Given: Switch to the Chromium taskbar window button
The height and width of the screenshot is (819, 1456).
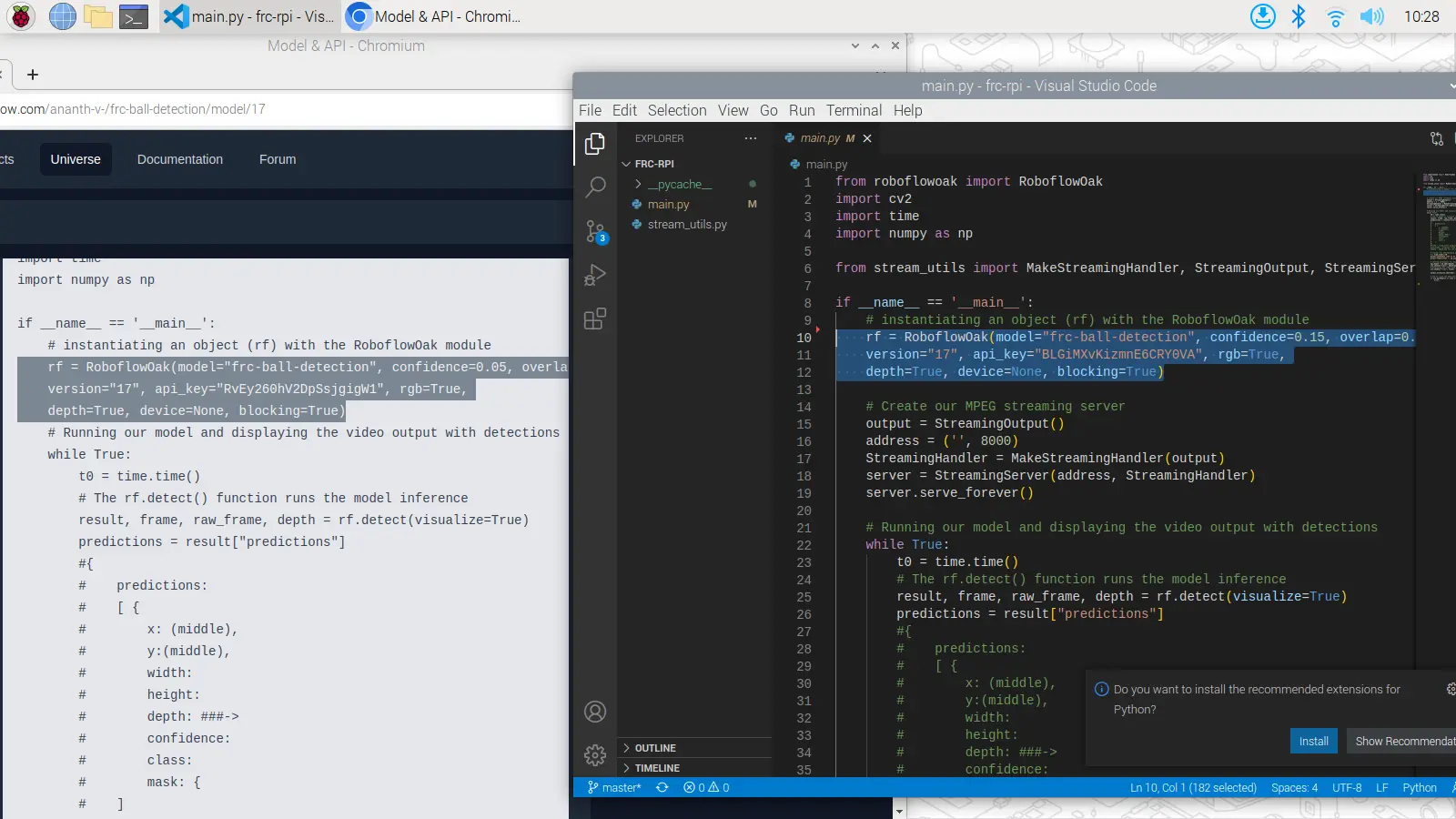Looking at the screenshot, I should [x=434, y=16].
